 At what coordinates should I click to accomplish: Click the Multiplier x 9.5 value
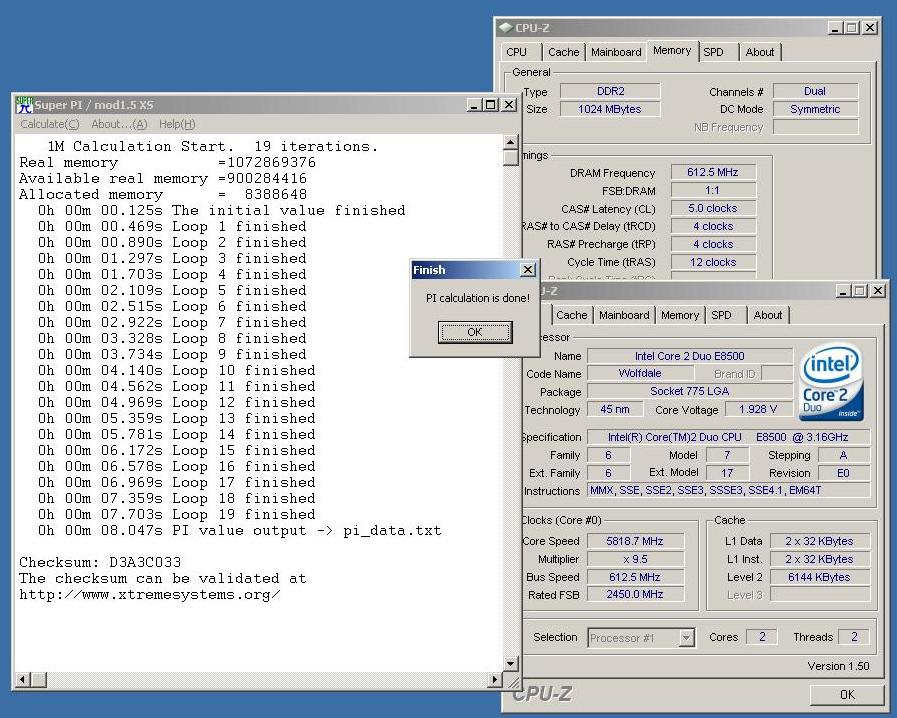635,559
